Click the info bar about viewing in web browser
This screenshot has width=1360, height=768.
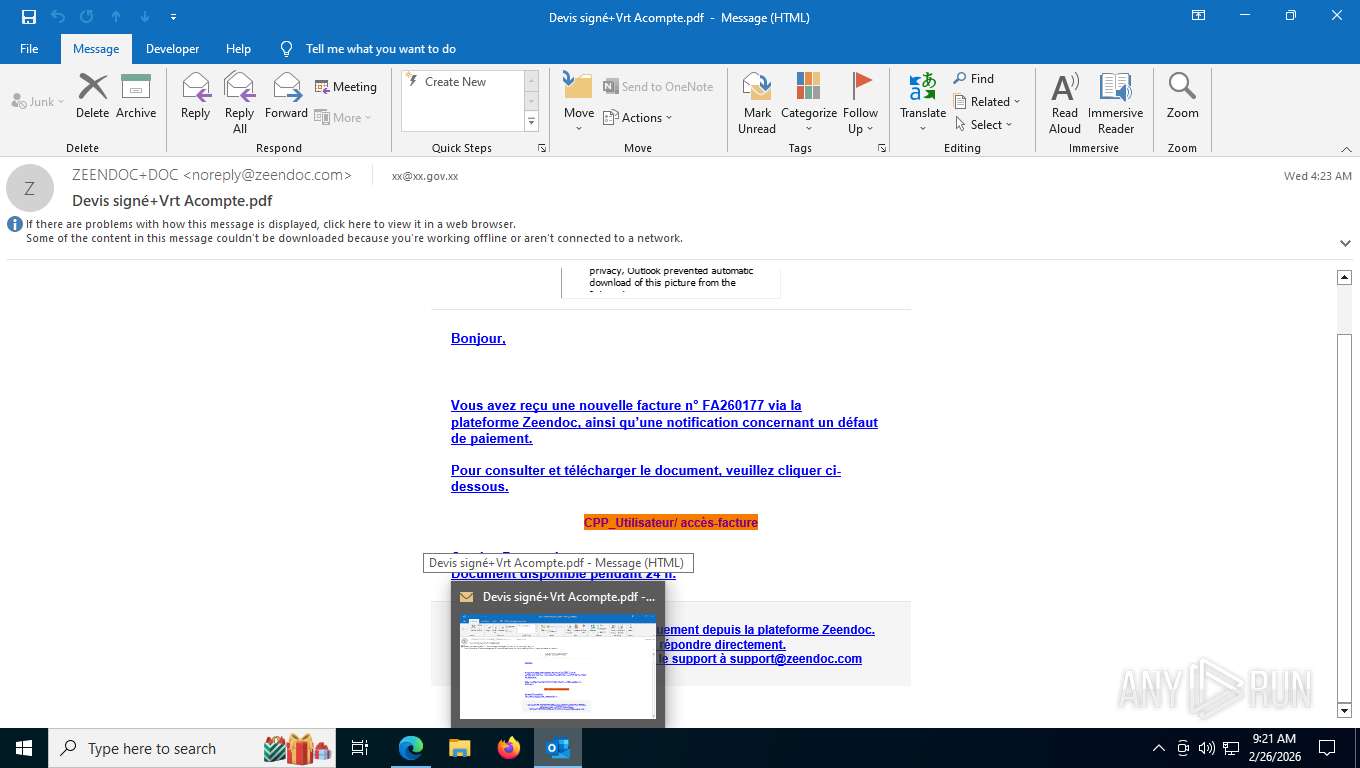click(354, 231)
